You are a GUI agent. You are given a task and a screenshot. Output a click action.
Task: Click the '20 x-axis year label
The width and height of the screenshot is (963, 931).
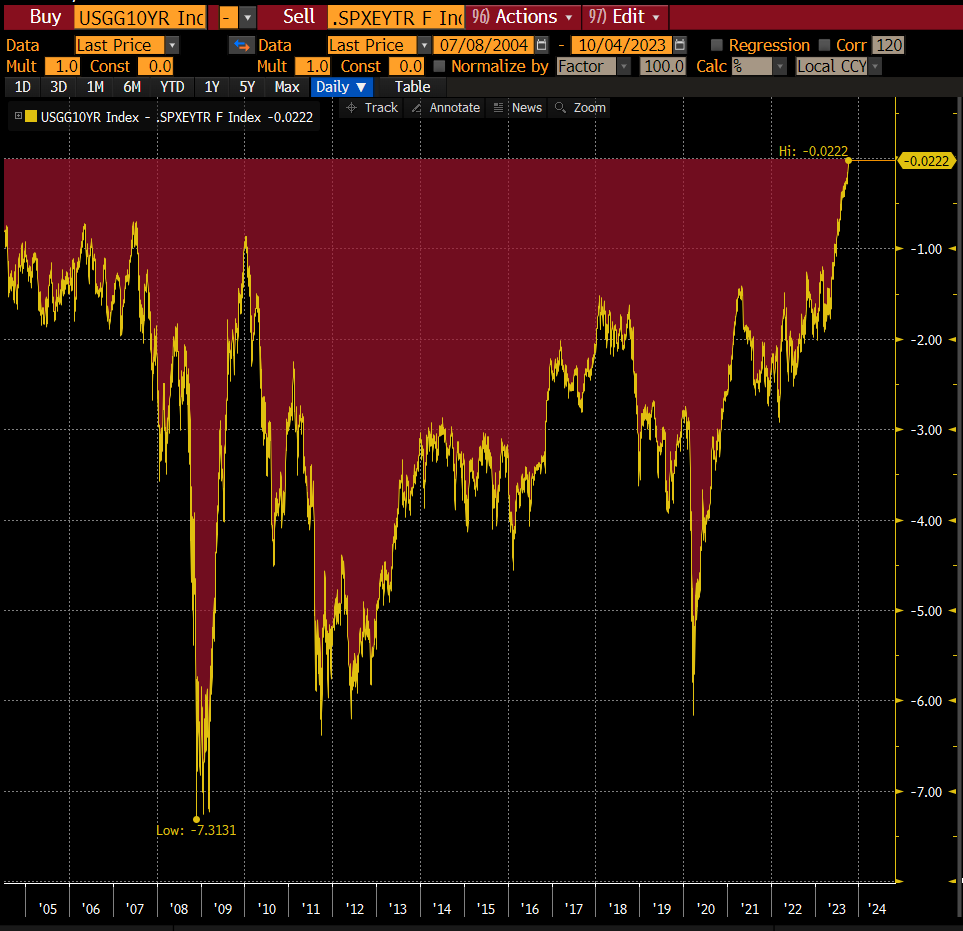point(706,909)
